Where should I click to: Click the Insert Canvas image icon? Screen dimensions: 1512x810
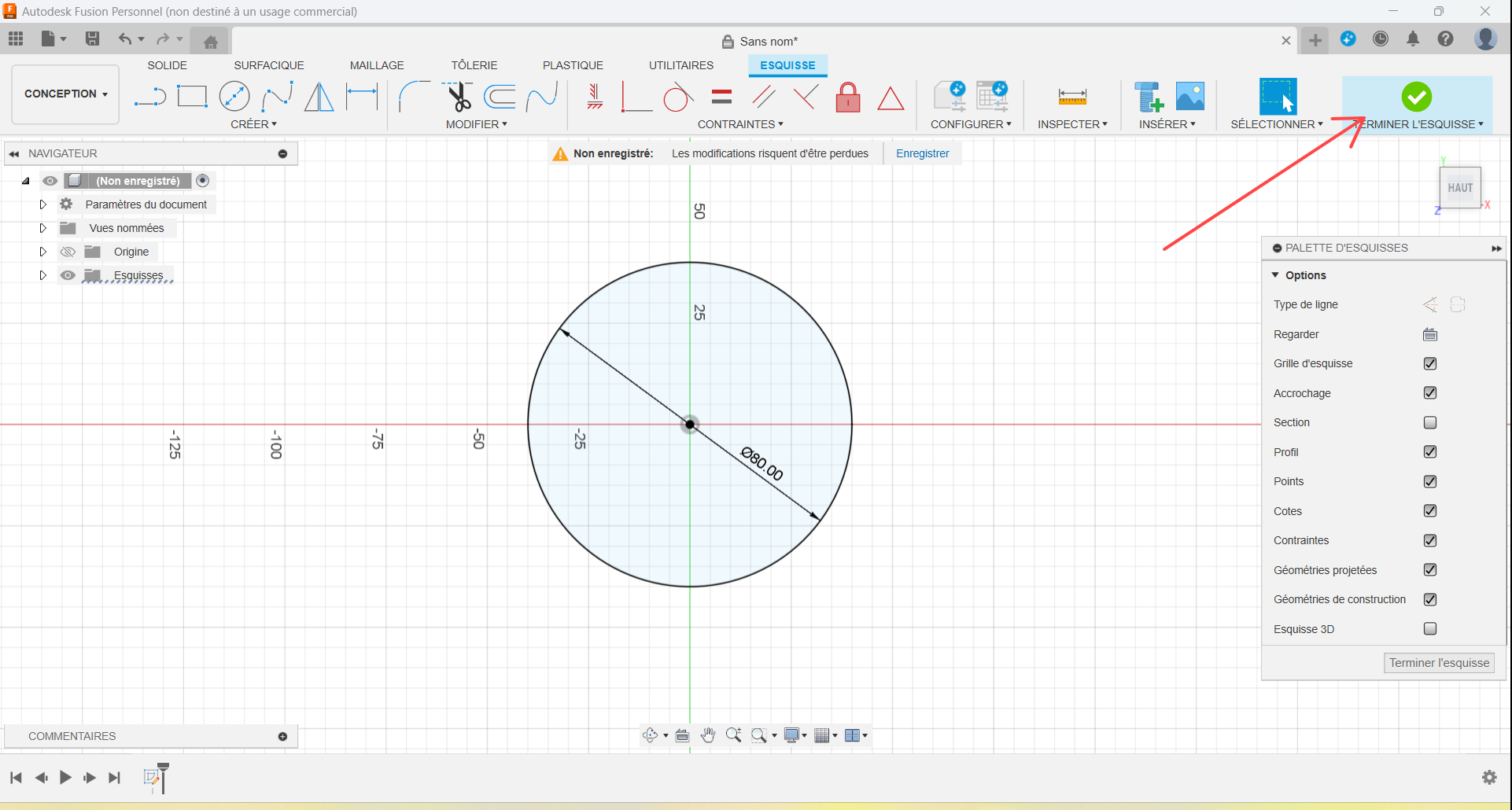(1190, 96)
